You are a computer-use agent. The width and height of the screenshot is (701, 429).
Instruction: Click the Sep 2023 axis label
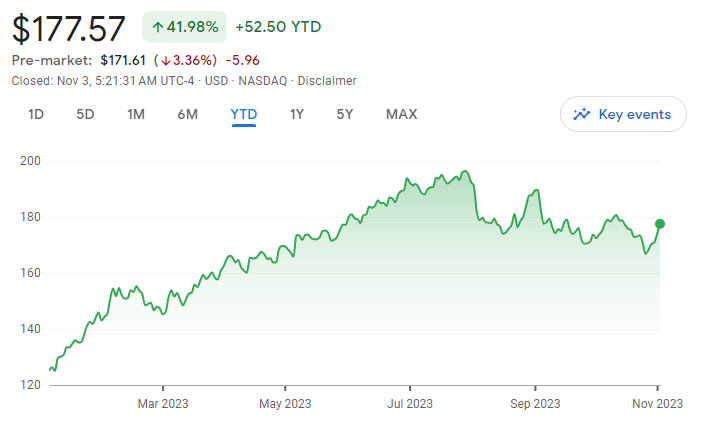pyautogui.click(x=535, y=404)
